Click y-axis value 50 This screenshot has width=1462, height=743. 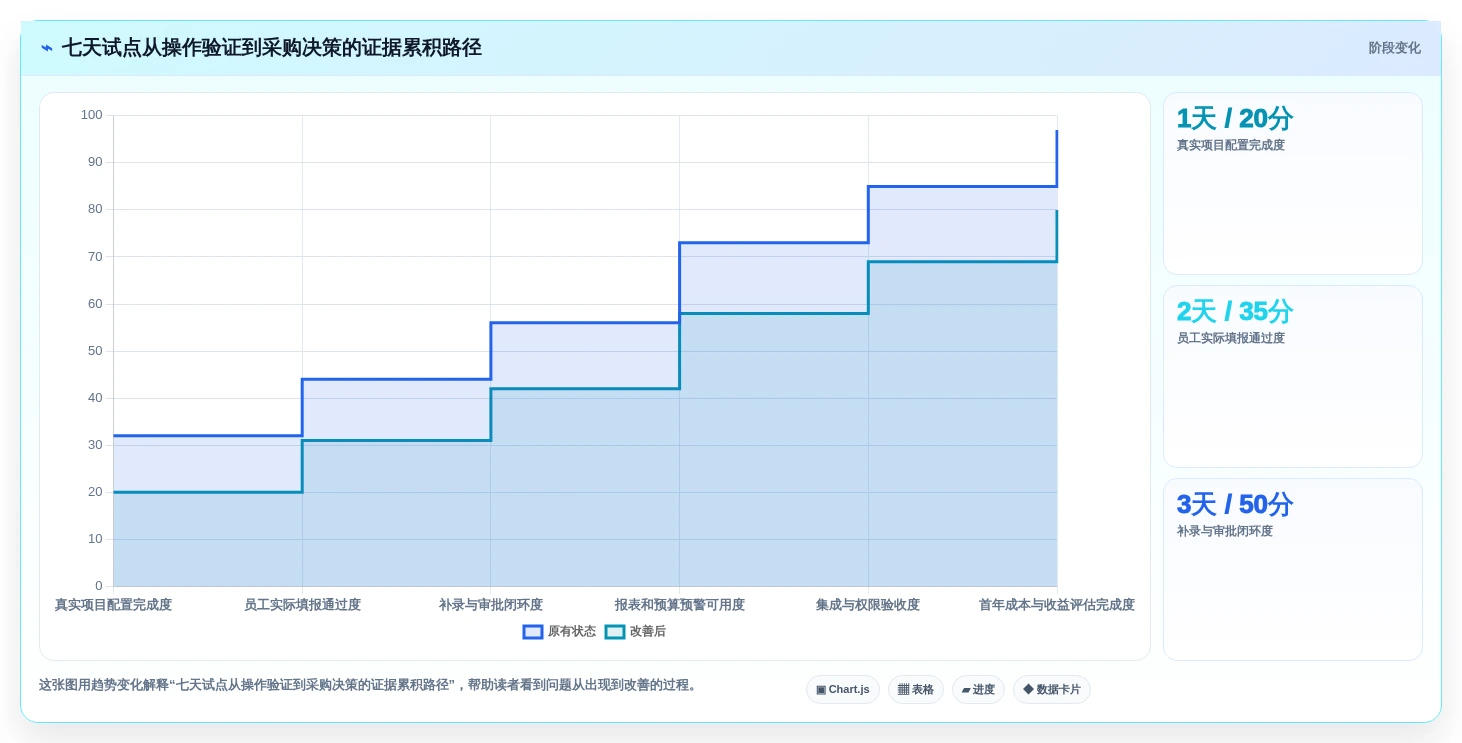[x=95, y=351]
